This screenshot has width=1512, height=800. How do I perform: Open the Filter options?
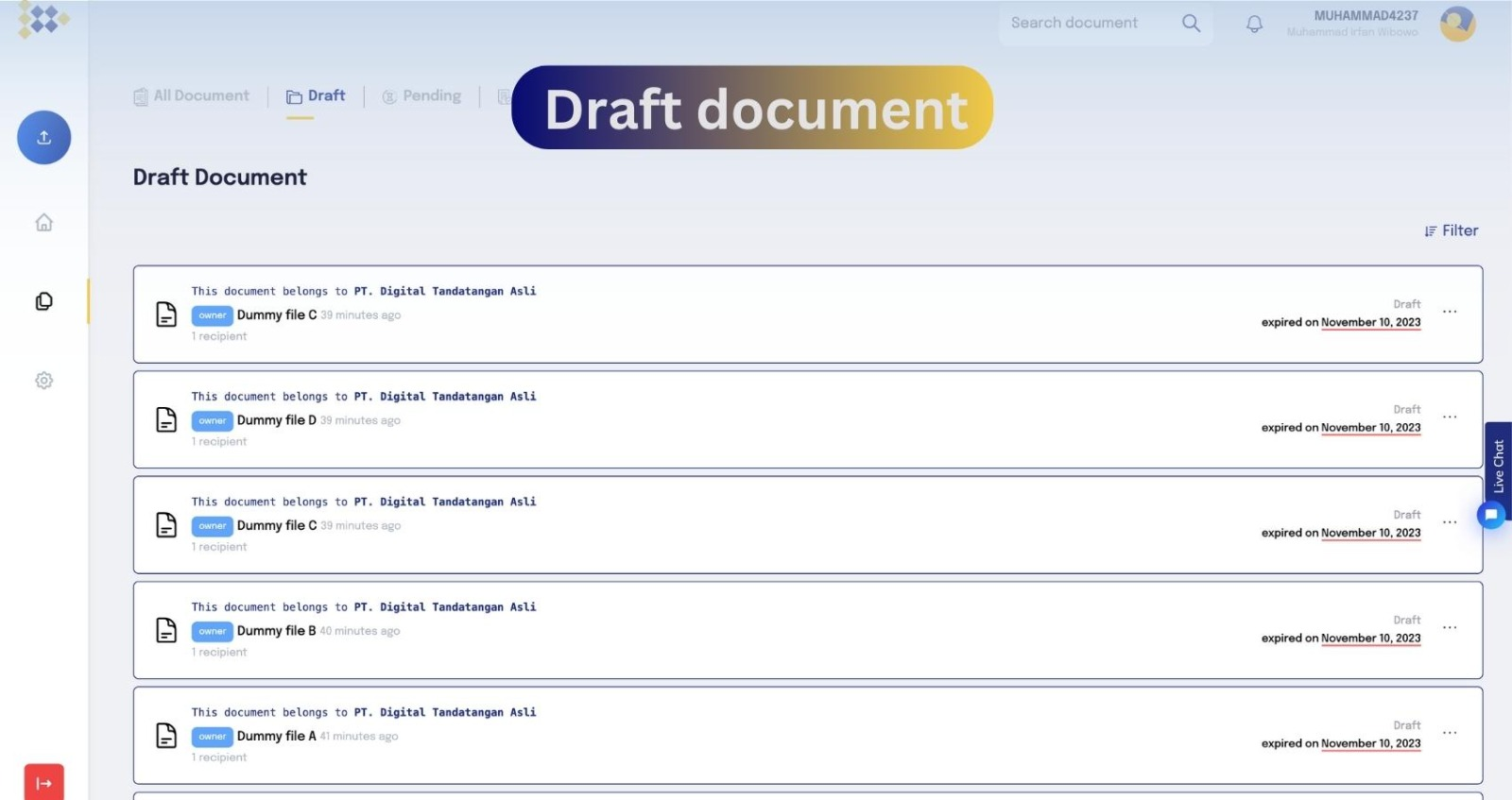point(1451,230)
